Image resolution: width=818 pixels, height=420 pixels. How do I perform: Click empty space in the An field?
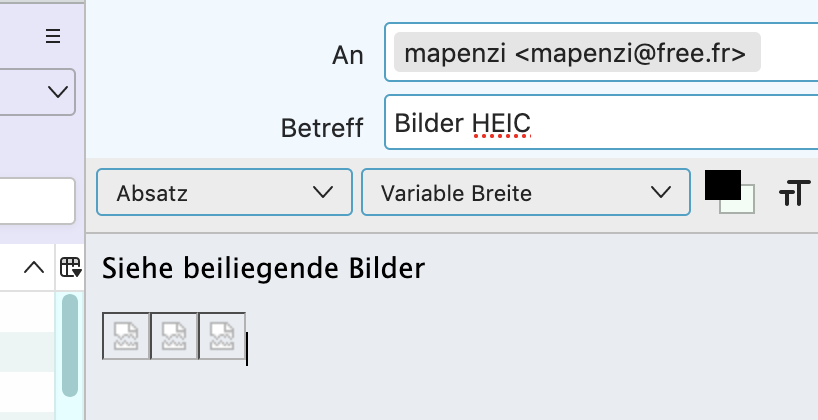click(790, 54)
